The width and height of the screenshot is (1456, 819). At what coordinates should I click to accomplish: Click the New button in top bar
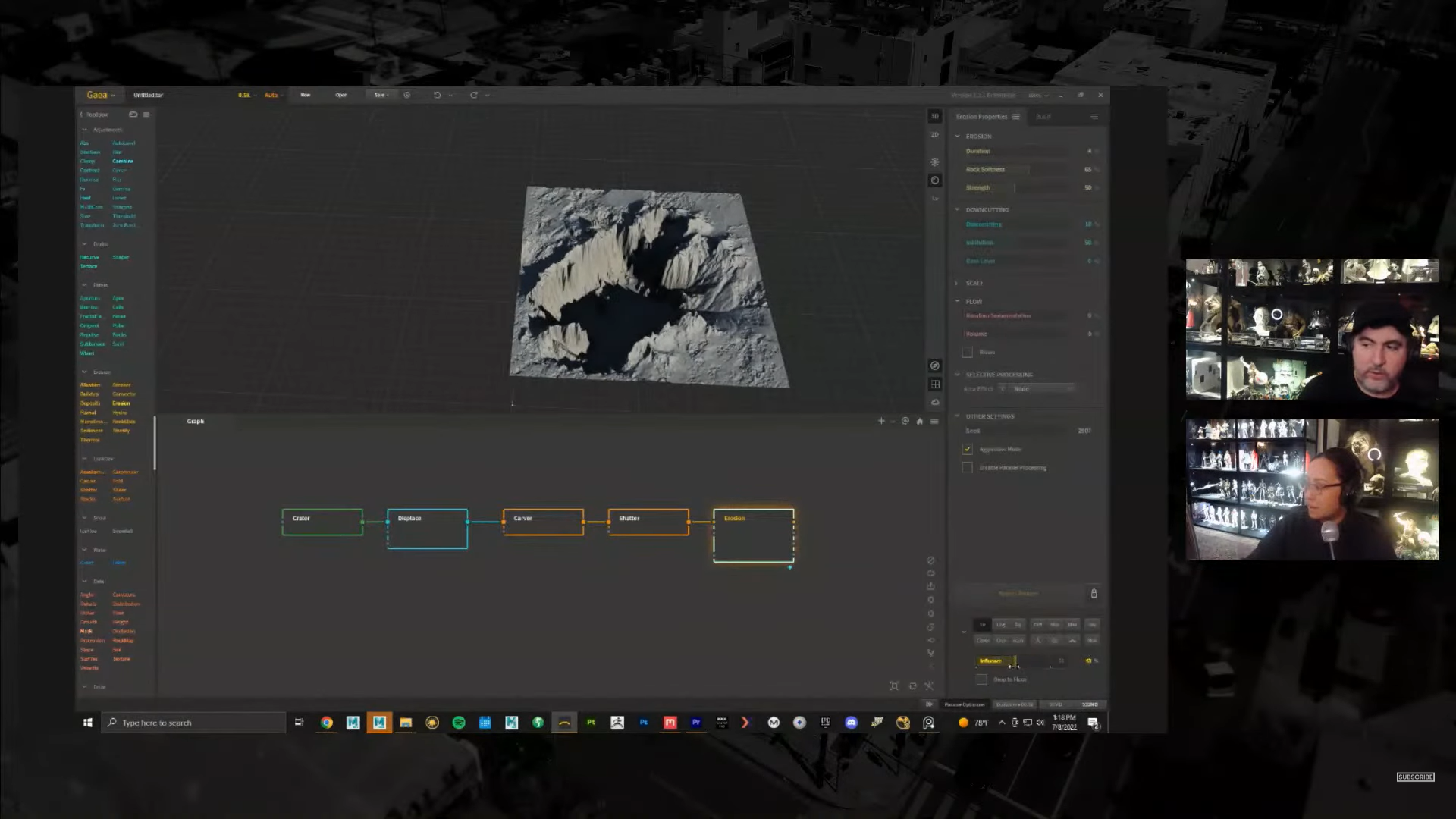tap(306, 95)
